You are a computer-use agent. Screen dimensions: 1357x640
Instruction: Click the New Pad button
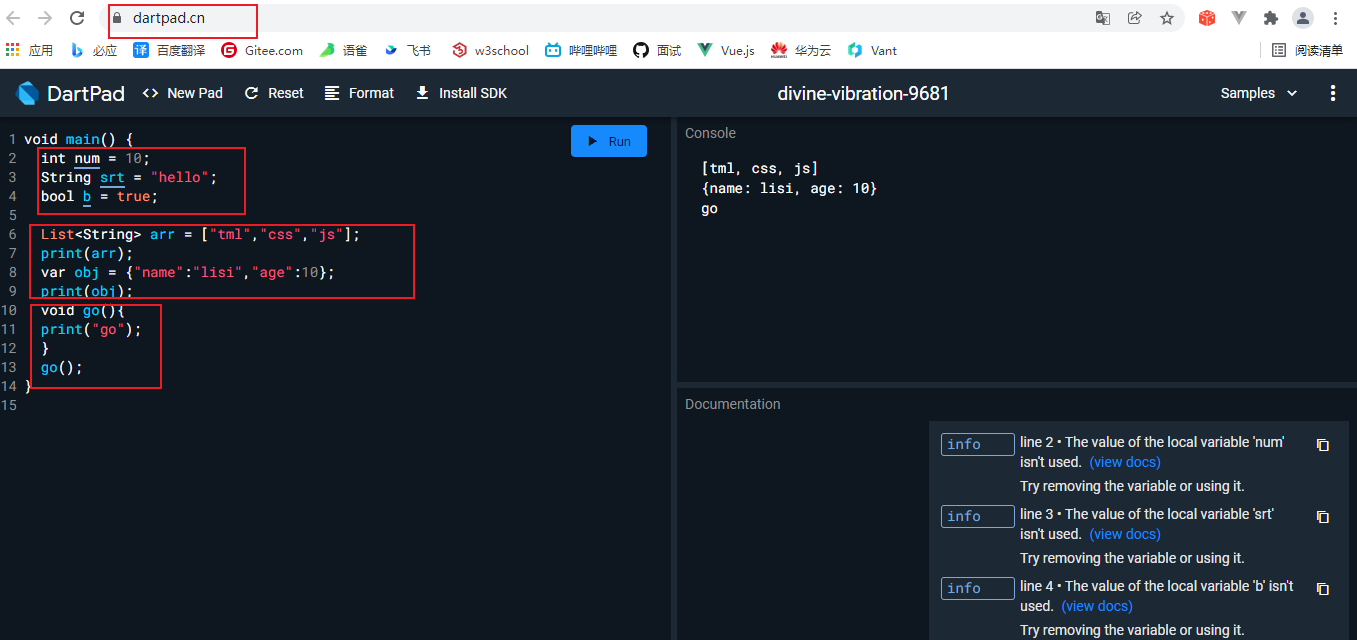[x=182, y=93]
